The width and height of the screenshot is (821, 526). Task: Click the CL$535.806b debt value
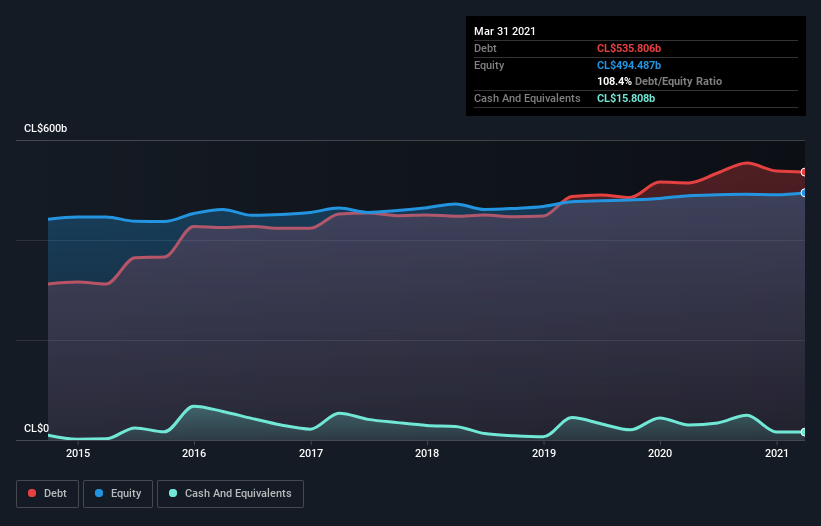click(x=629, y=48)
